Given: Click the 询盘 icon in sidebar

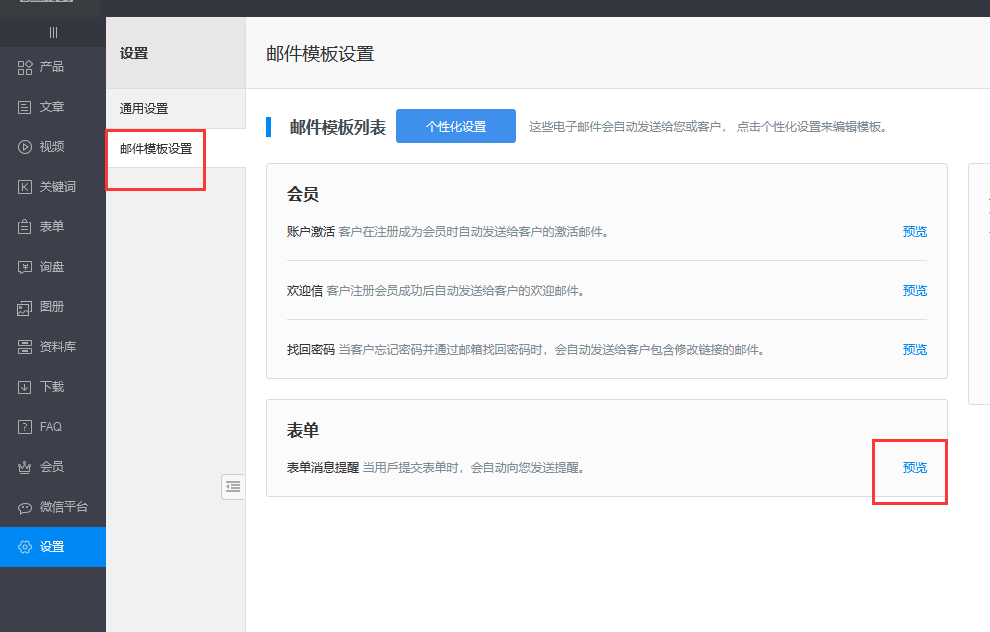Looking at the screenshot, I should (x=25, y=267).
